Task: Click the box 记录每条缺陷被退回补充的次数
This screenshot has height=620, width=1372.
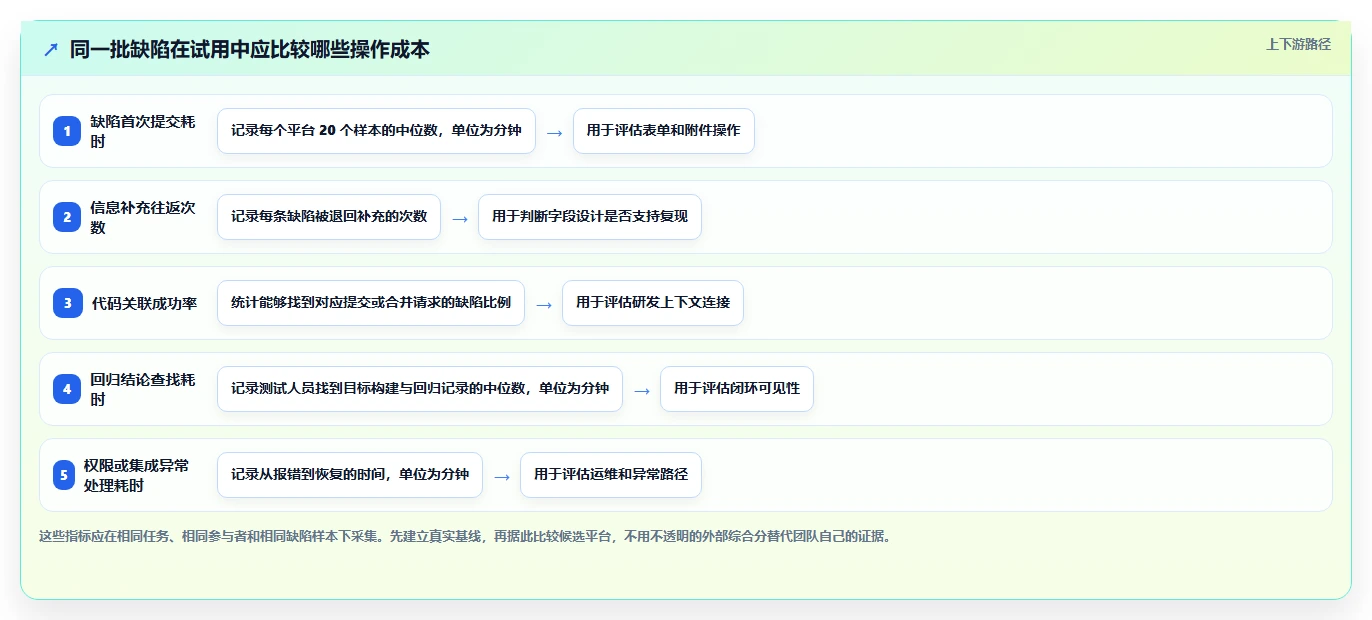Action: tap(329, 217)
